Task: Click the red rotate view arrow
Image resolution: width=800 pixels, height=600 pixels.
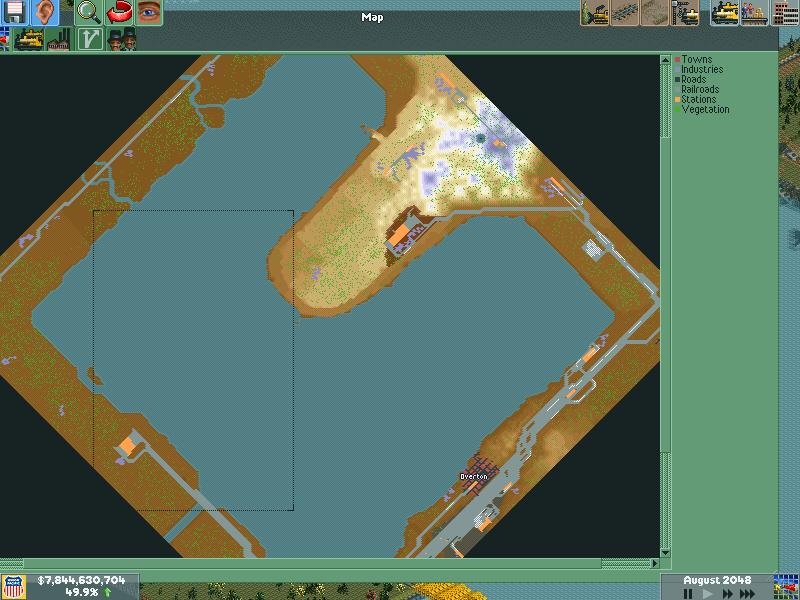Action: [x=119, y=12]
